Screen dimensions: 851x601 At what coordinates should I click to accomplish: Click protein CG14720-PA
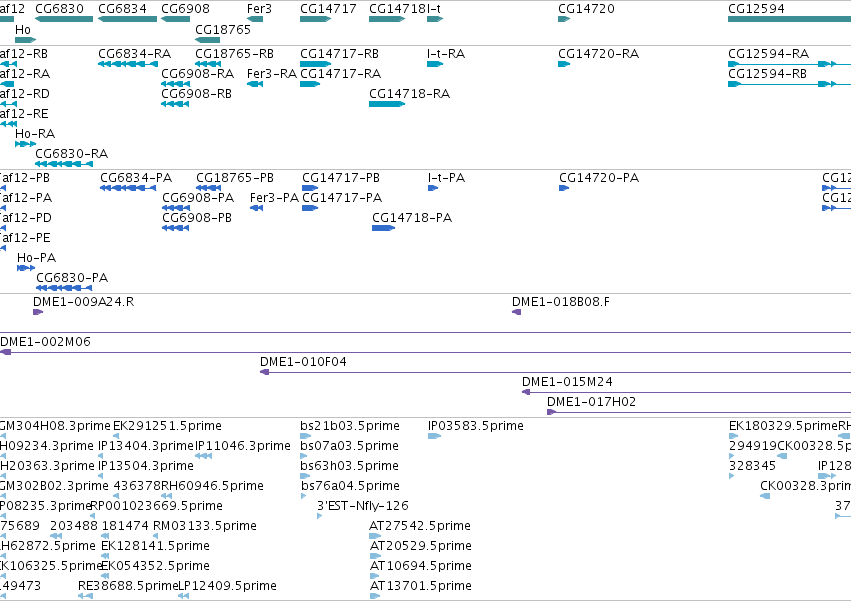(x=564, y=188)
